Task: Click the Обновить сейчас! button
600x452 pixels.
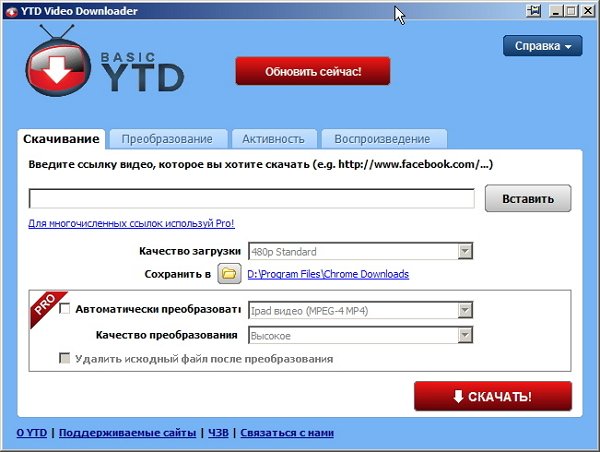Action: (313, 71)
